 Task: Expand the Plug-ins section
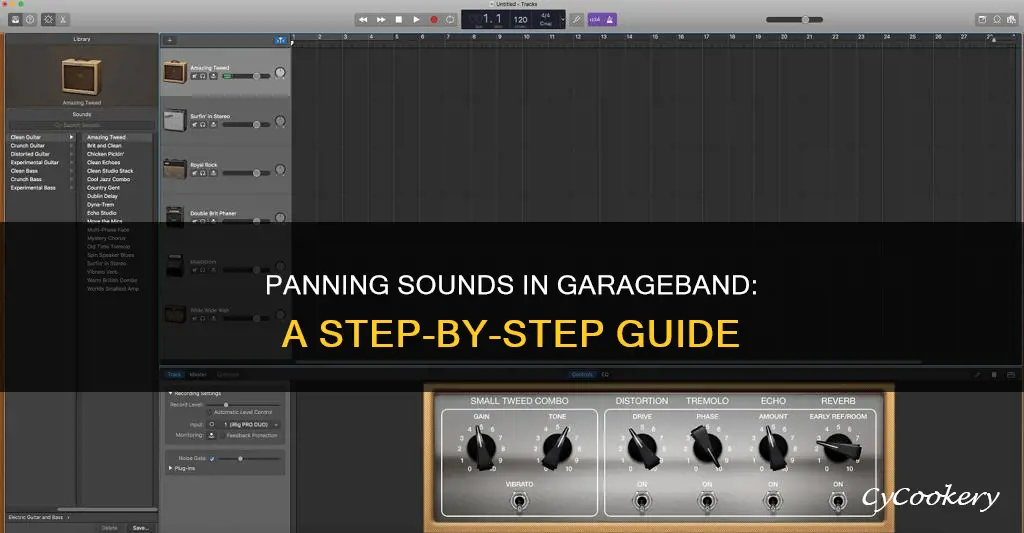pos(170,468)
